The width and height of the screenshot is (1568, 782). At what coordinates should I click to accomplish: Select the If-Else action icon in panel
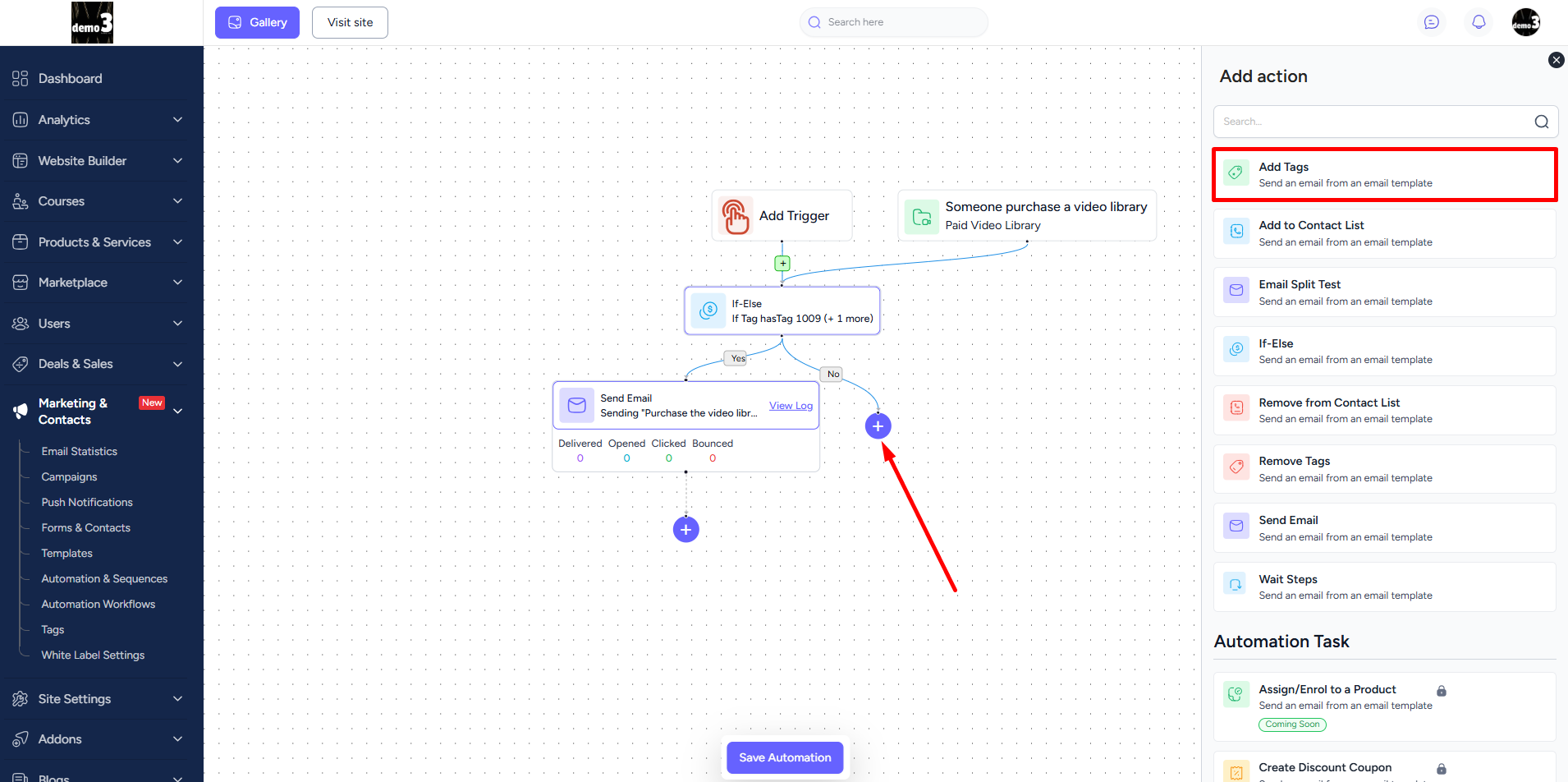click(1236, 349)
